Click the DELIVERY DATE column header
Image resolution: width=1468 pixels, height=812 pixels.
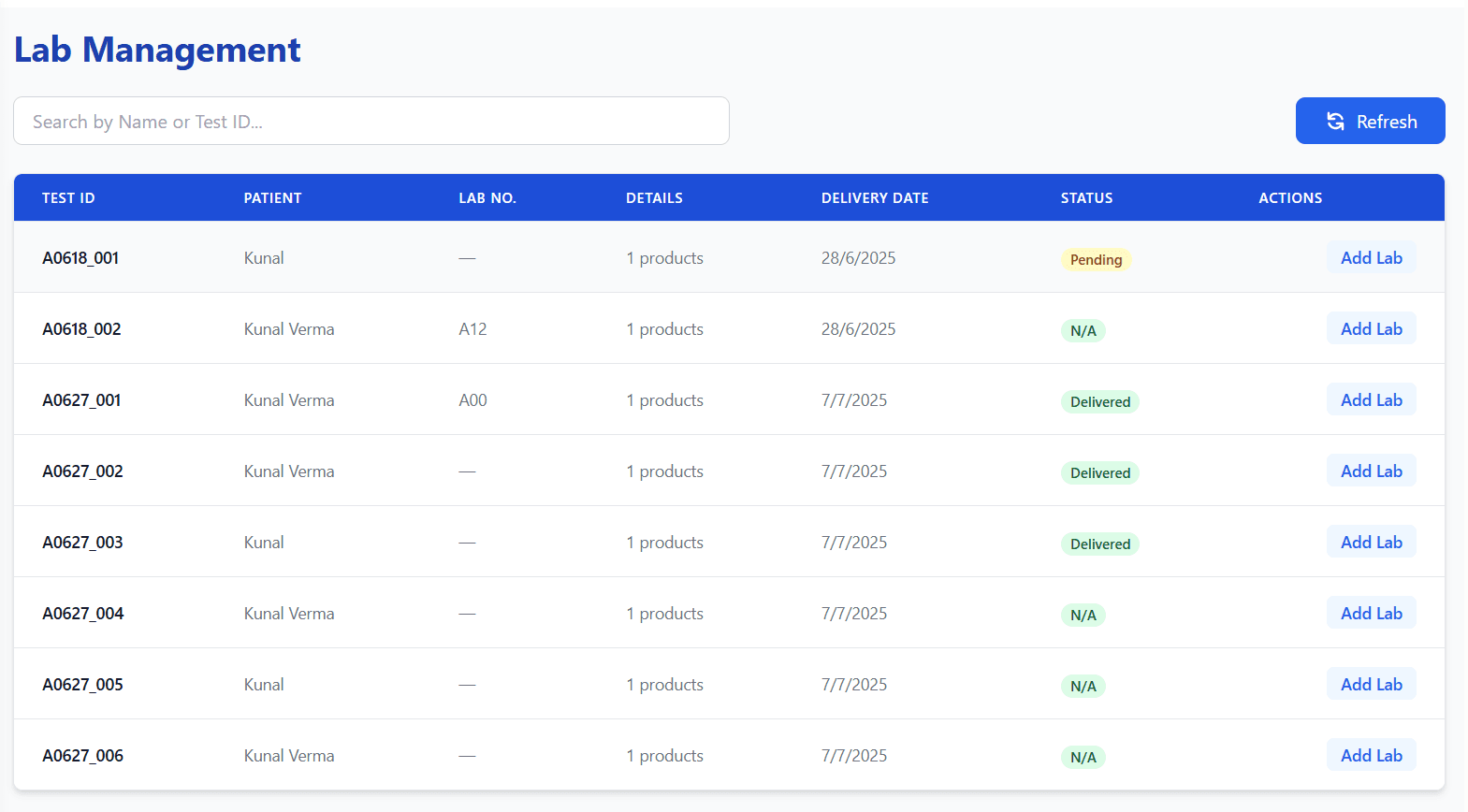pos(874,198)
